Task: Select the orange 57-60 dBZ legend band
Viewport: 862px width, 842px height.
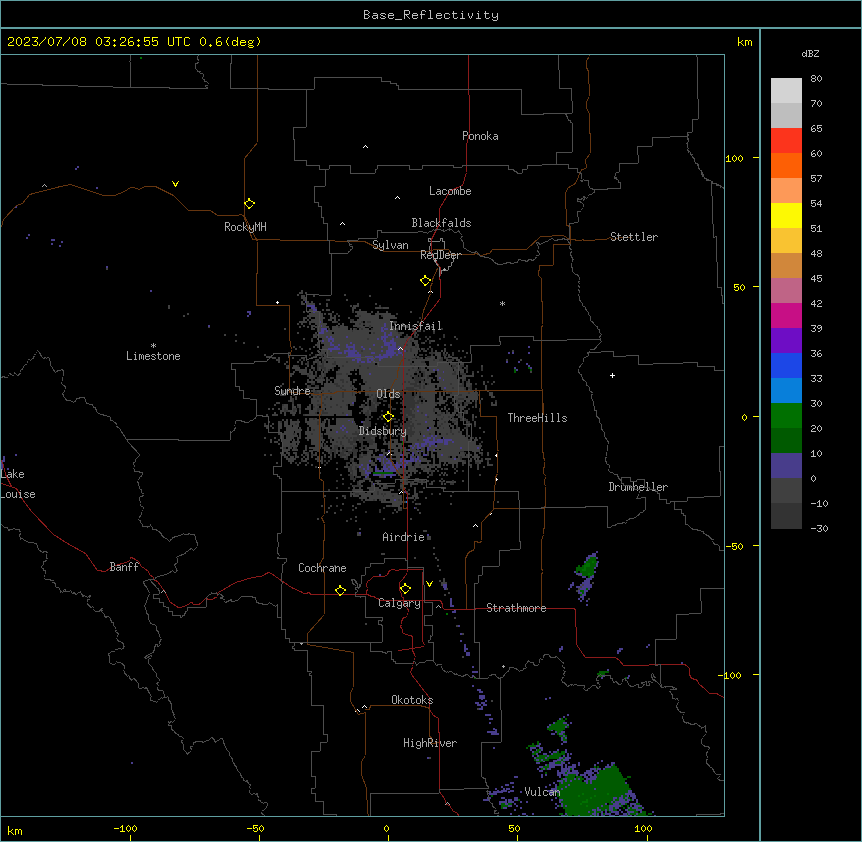Action: [786, 165]
